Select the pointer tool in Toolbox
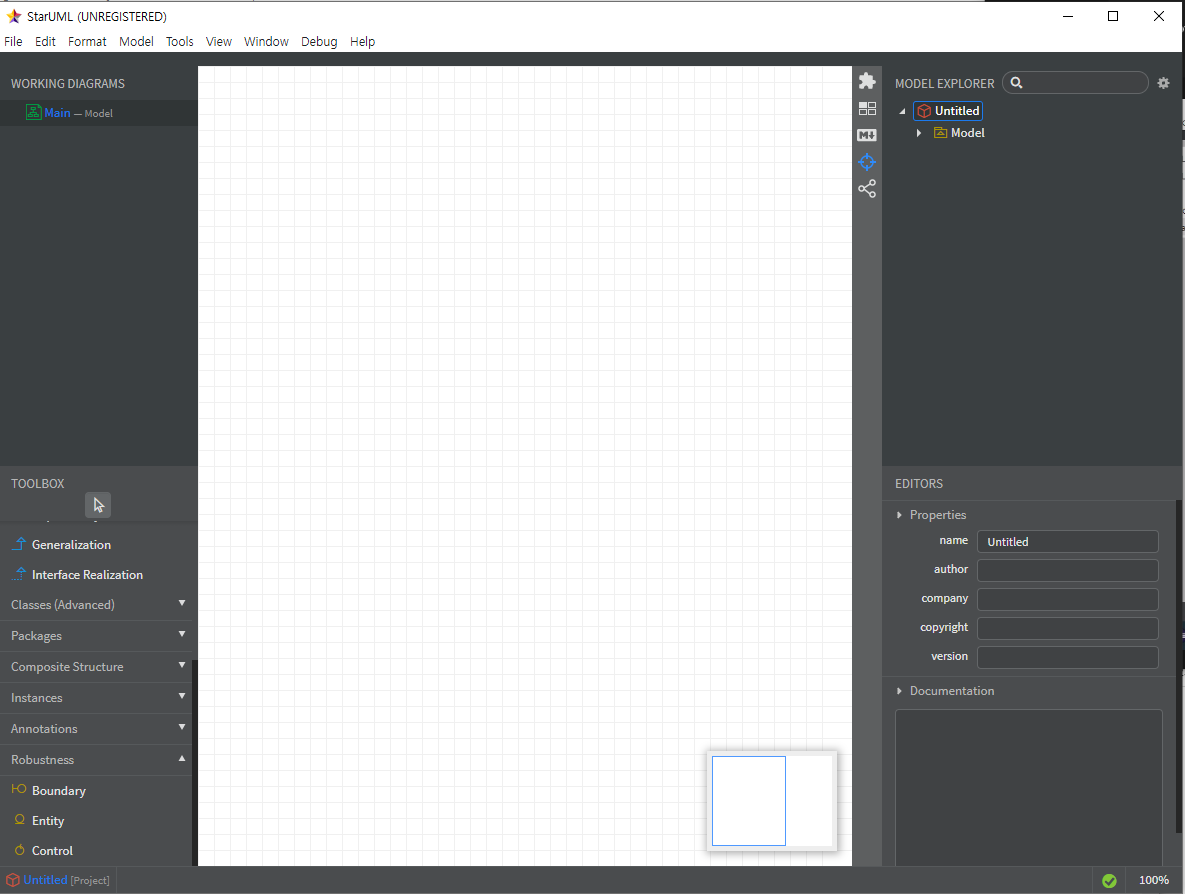The width and height of the screenshot is (1185, 894). click(98, 505)
